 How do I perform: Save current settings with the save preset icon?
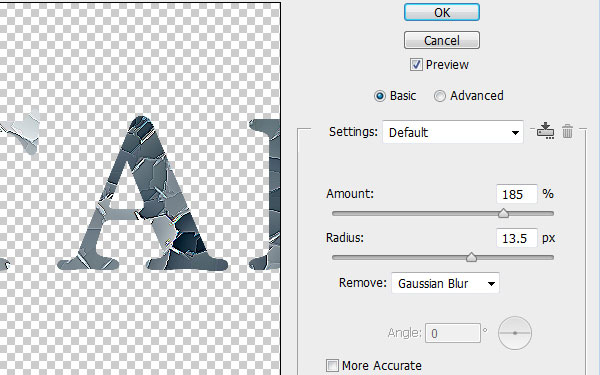pyautogui.click(x=545, y=131)
